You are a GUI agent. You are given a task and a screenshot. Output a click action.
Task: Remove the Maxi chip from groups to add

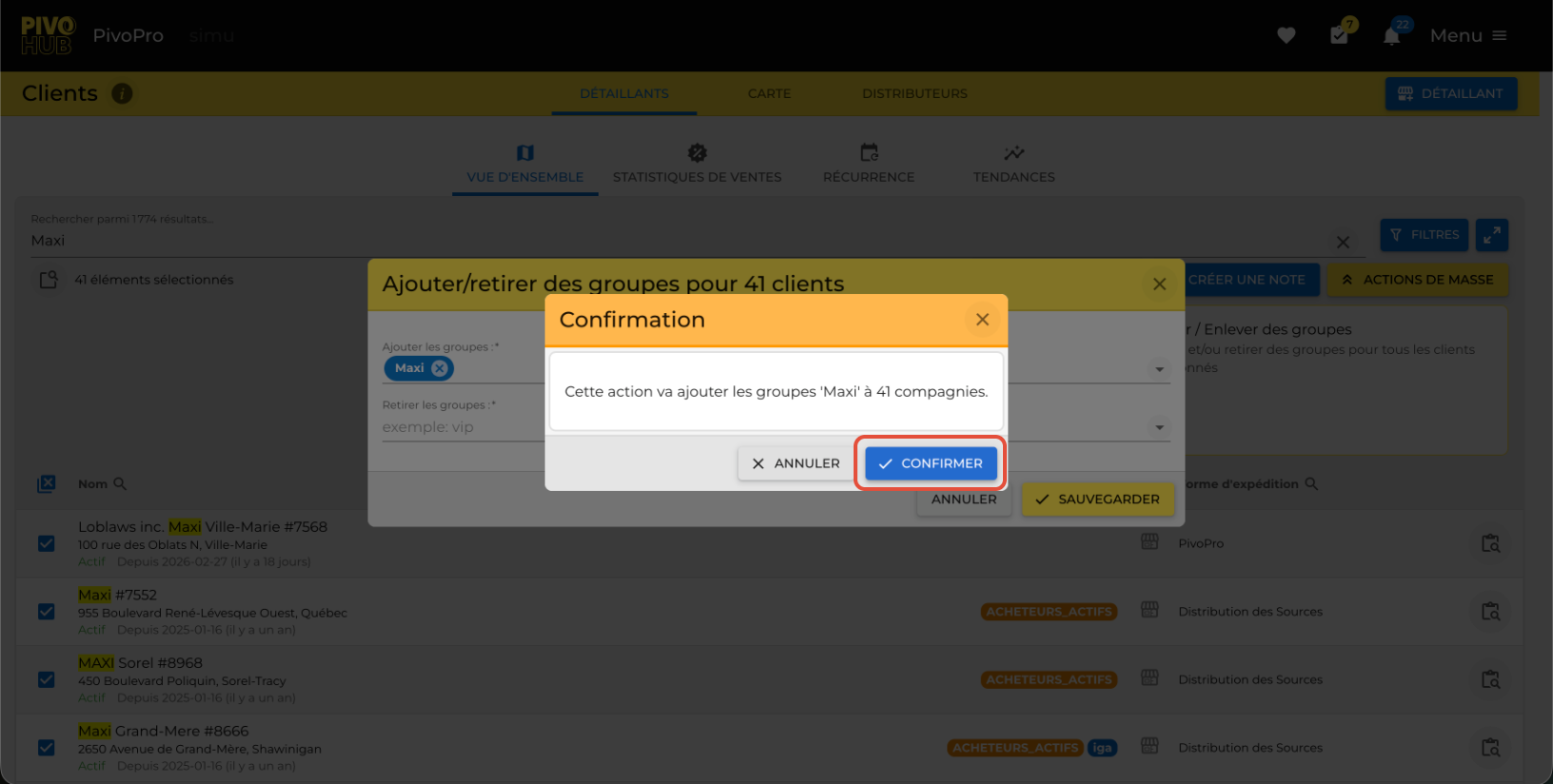coord(439,368)
